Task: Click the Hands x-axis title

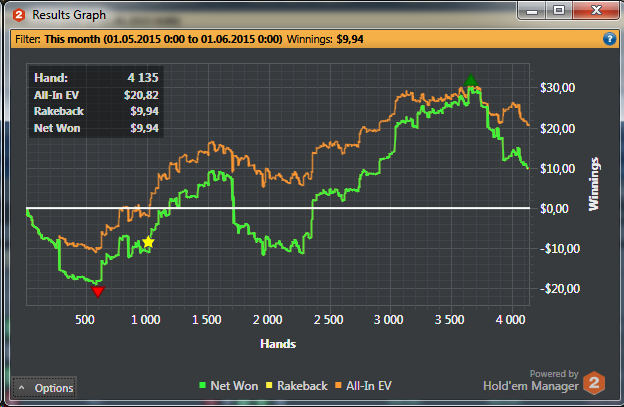Action: (x=278, y=344)
